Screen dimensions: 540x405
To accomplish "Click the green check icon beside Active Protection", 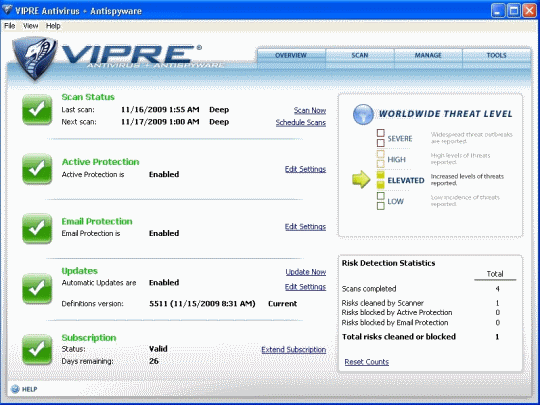I will pos(37,169).
